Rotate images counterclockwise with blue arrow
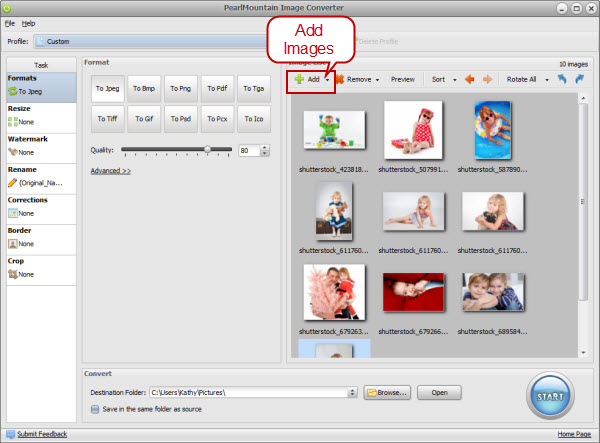The height and width of the screenshot is (443, 600). [562, 79]
